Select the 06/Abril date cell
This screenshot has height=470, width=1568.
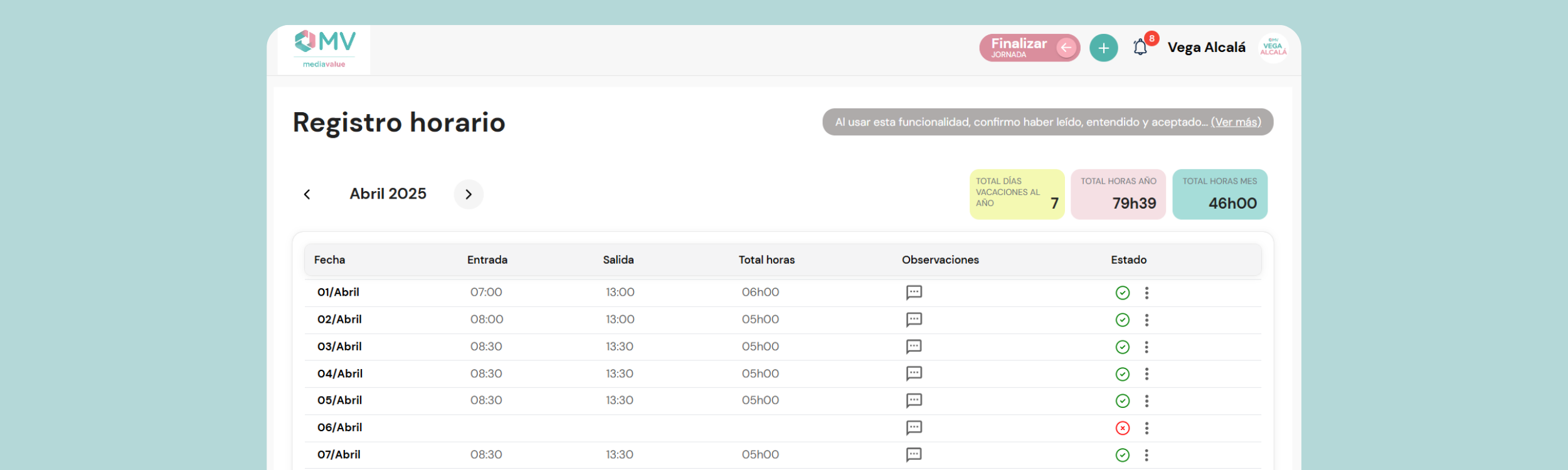pyautogui.click(x=339, y=427)
